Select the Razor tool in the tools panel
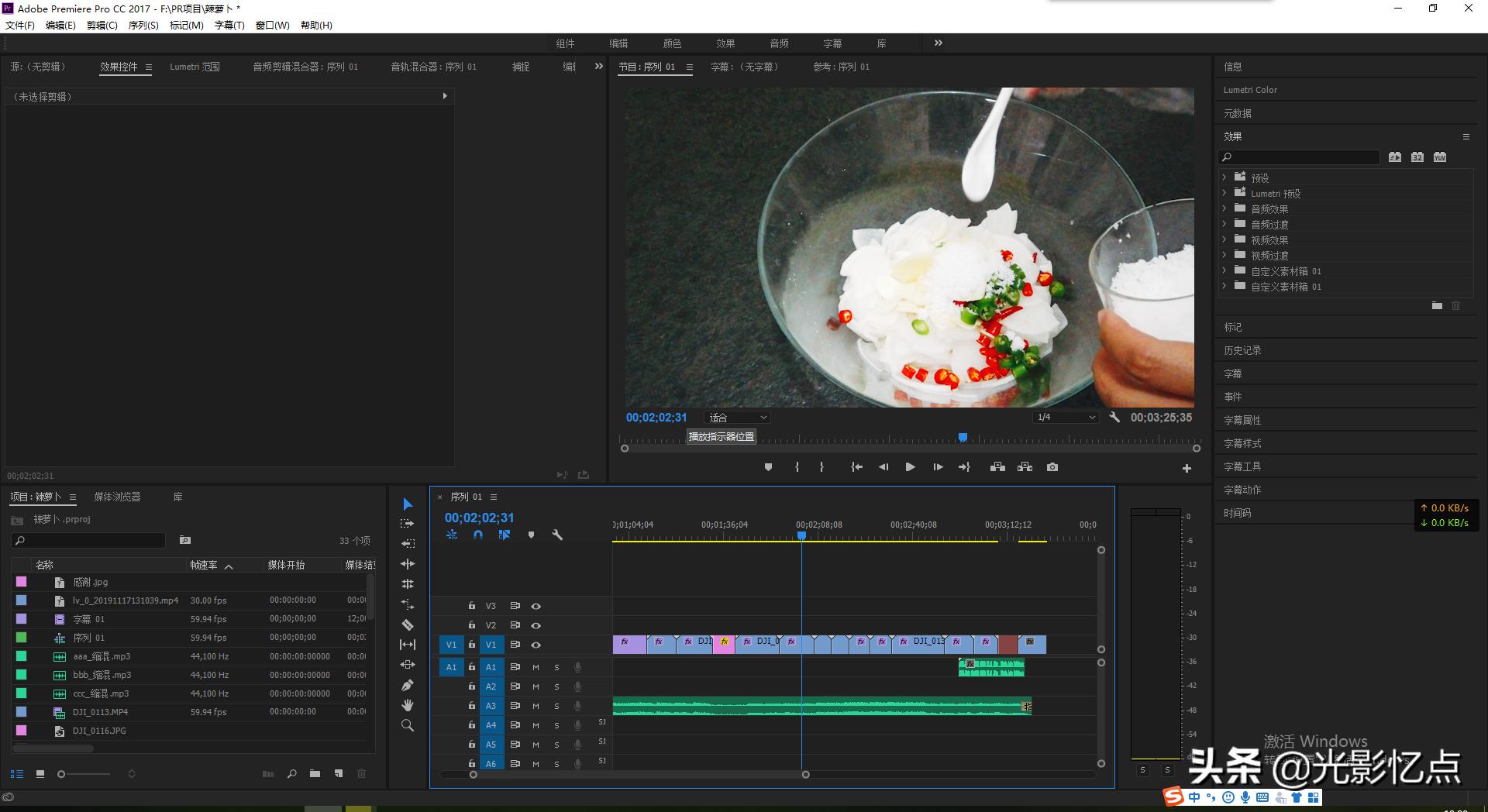Viewport: 1488px width, 812px height. 408,624
